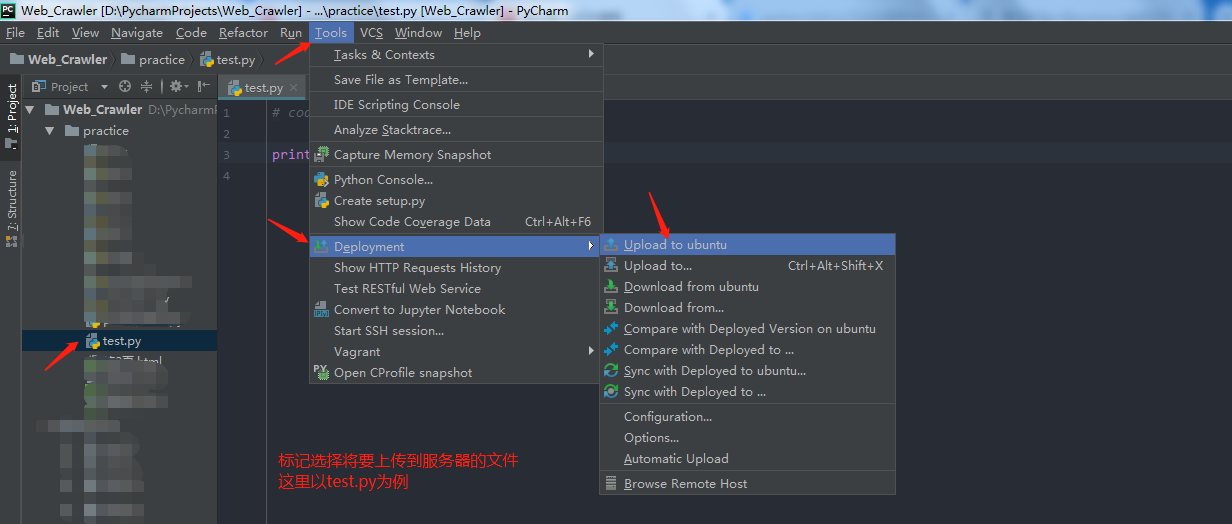Click the Upload to... icon
This screenshot has width=1232, height=524.
click(x=611, y=266)
